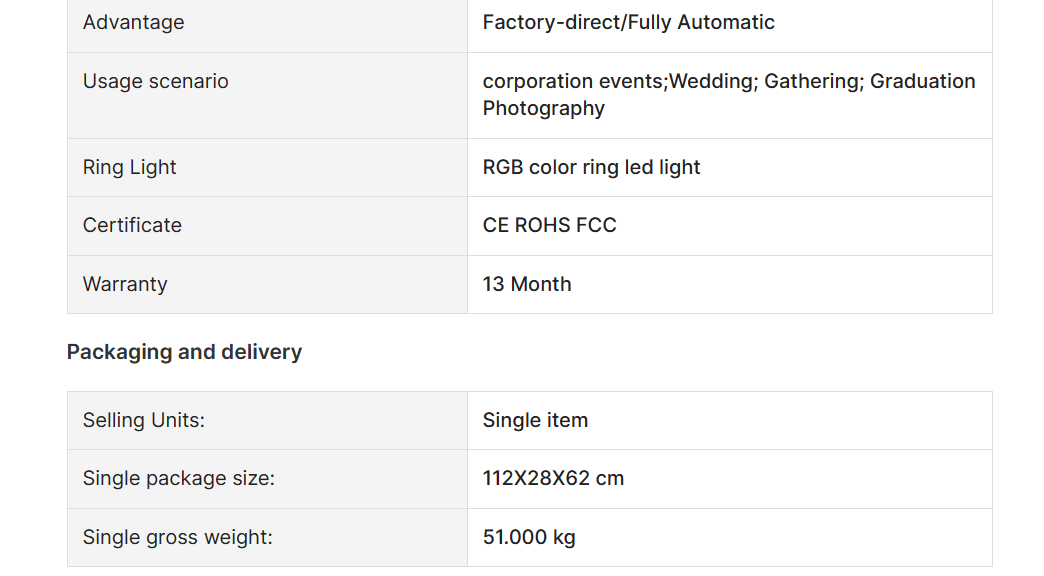Click the Certificate label cell
The width and height of the screenshot is (1044, 576).
click(x=267, y=226)
